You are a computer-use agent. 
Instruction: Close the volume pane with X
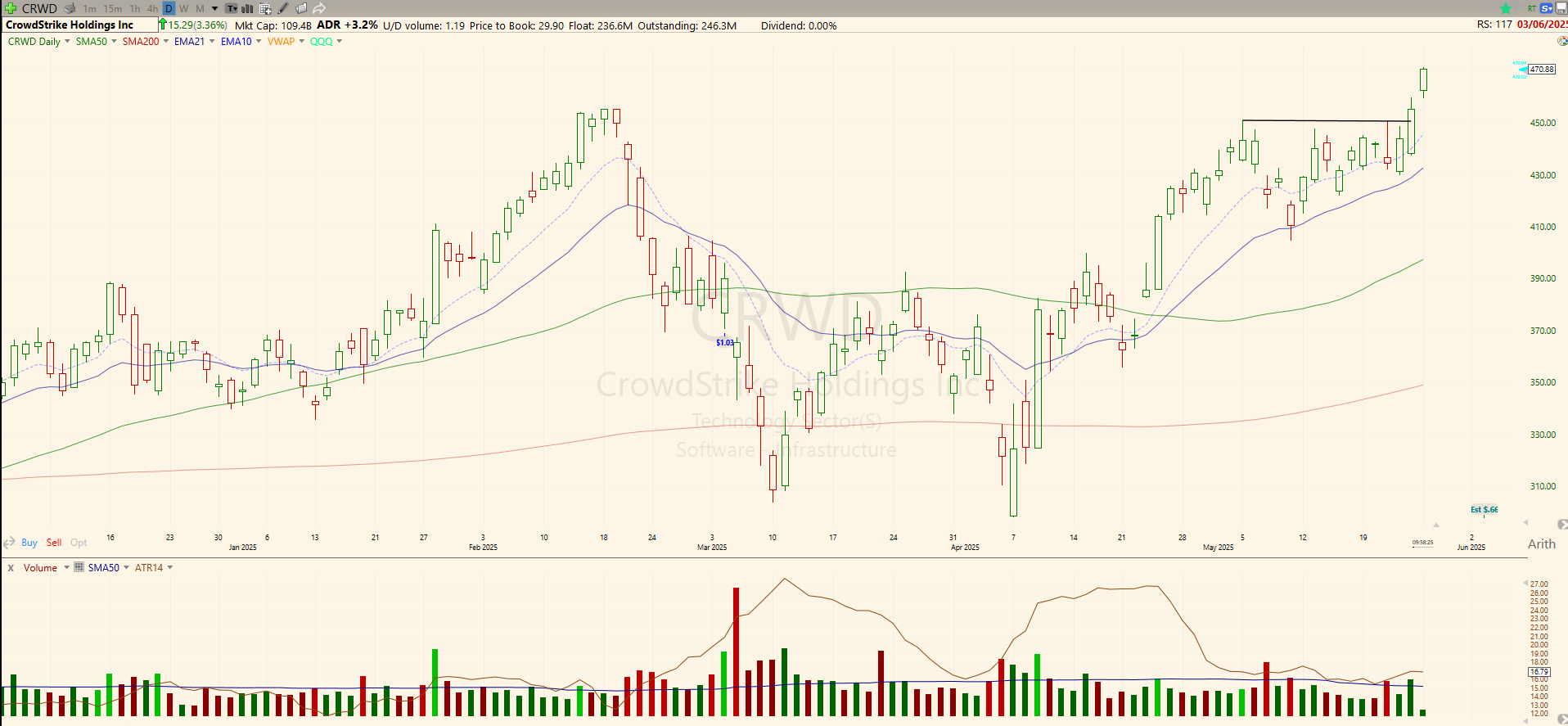click(x=11, y=567)
